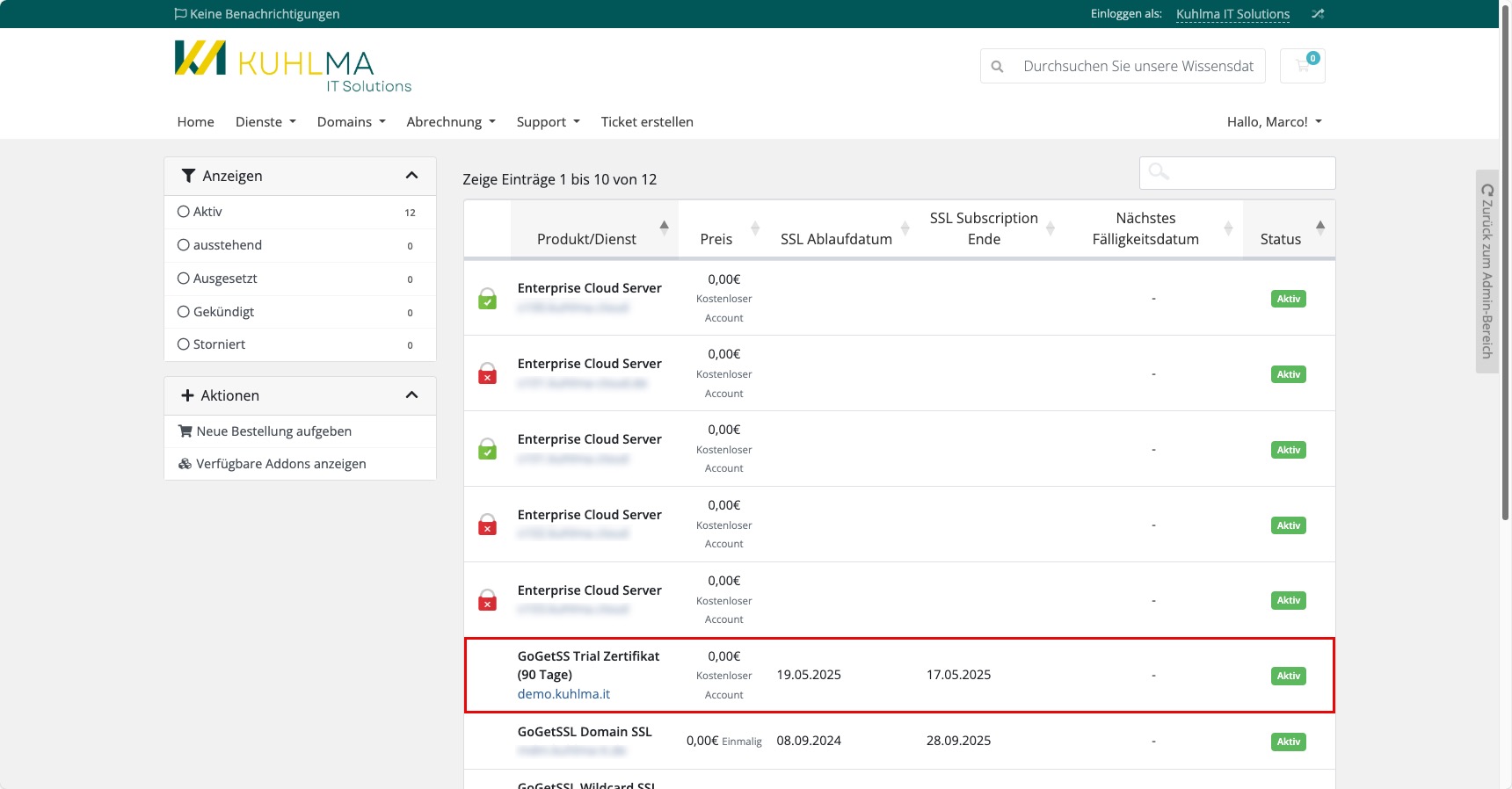Click the return arrow icon on Admin-Bereich tab
This screenshot has width=1512, height=789.
(1487, 191)
